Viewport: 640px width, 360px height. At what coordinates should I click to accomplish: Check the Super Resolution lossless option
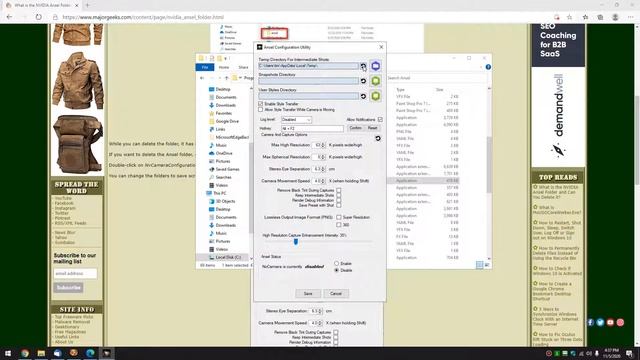(x=339, y=218)
